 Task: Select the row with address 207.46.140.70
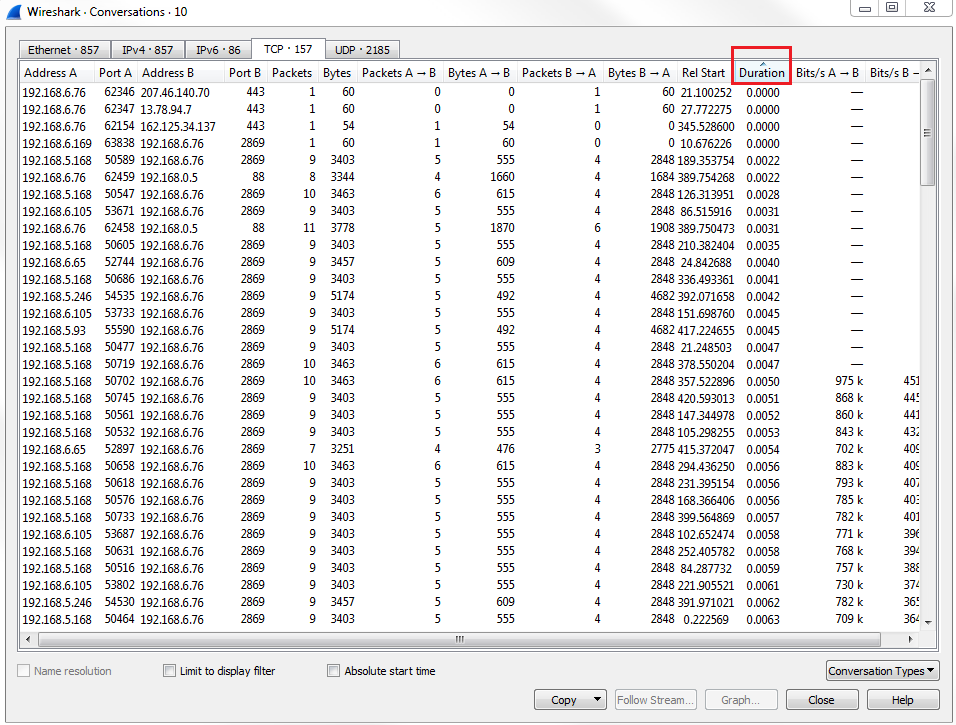tap(175, 92)
